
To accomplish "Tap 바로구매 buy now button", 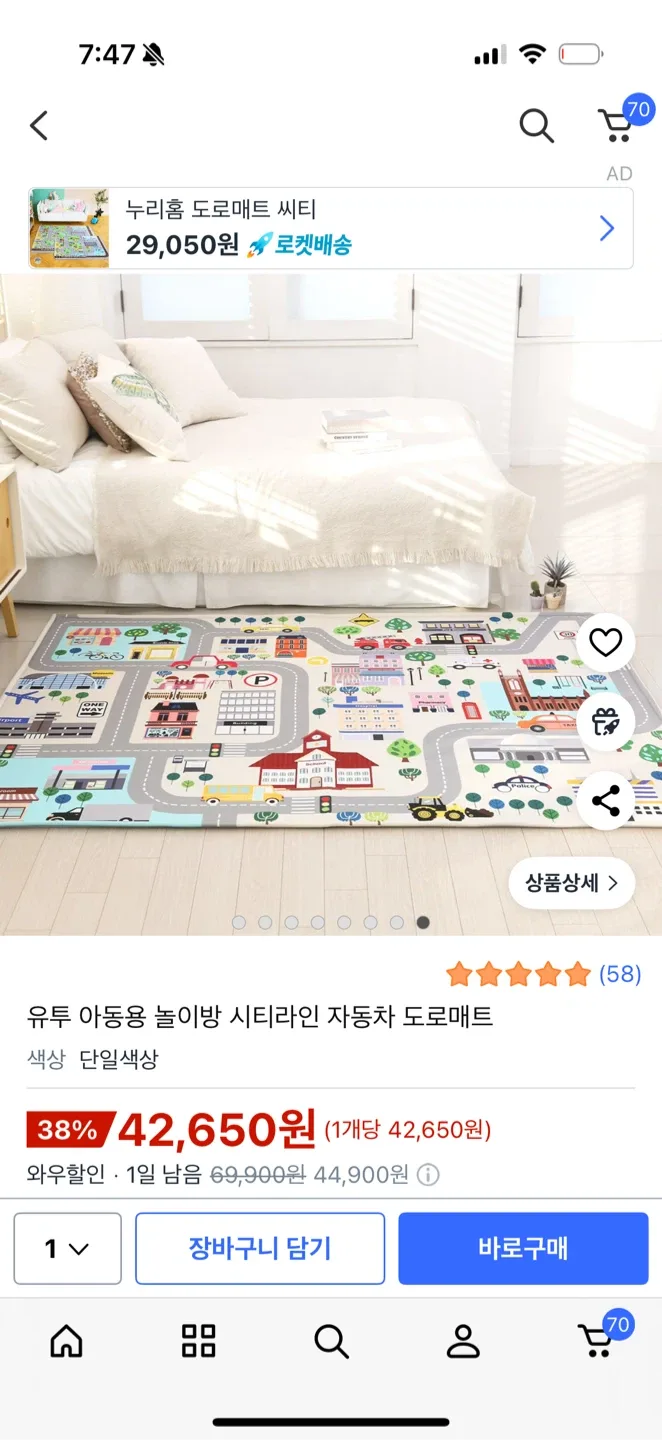I will tap(523, 1248).
